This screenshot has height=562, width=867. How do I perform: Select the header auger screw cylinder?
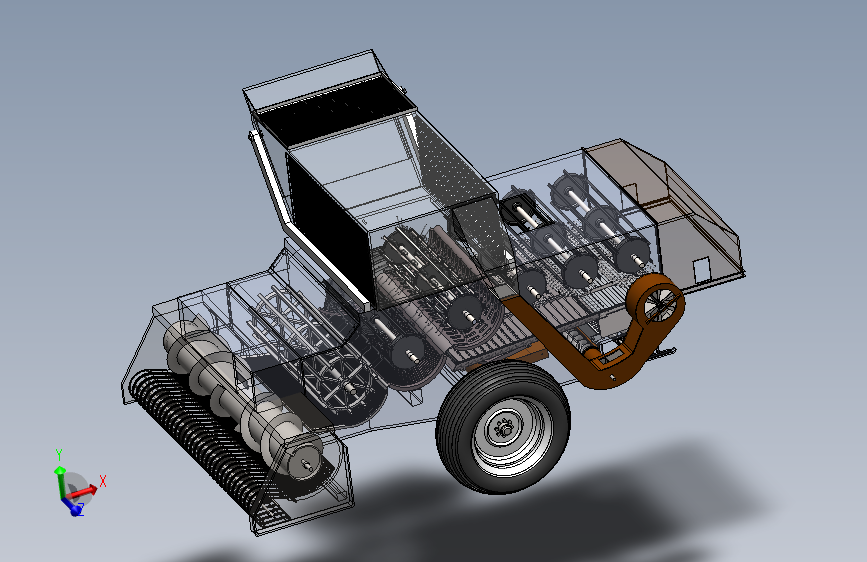242,397
